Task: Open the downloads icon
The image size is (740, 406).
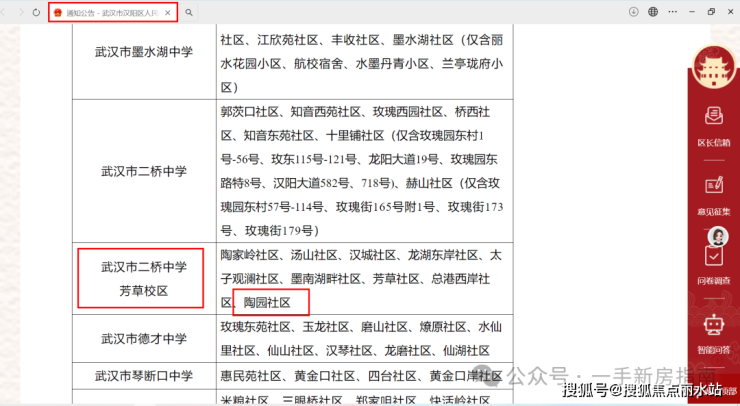Action: click(633, 12)
